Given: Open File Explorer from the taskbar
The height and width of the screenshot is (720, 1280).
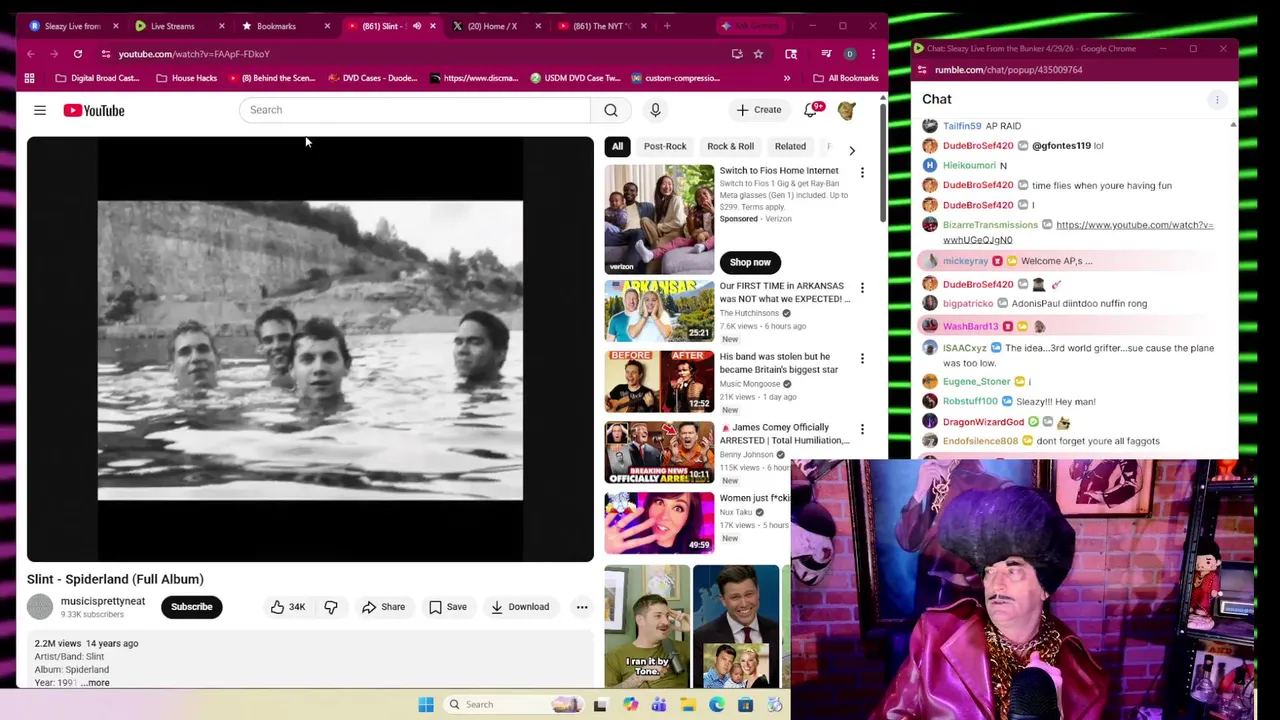Looking at the screenshot, I should pos(688,705).
